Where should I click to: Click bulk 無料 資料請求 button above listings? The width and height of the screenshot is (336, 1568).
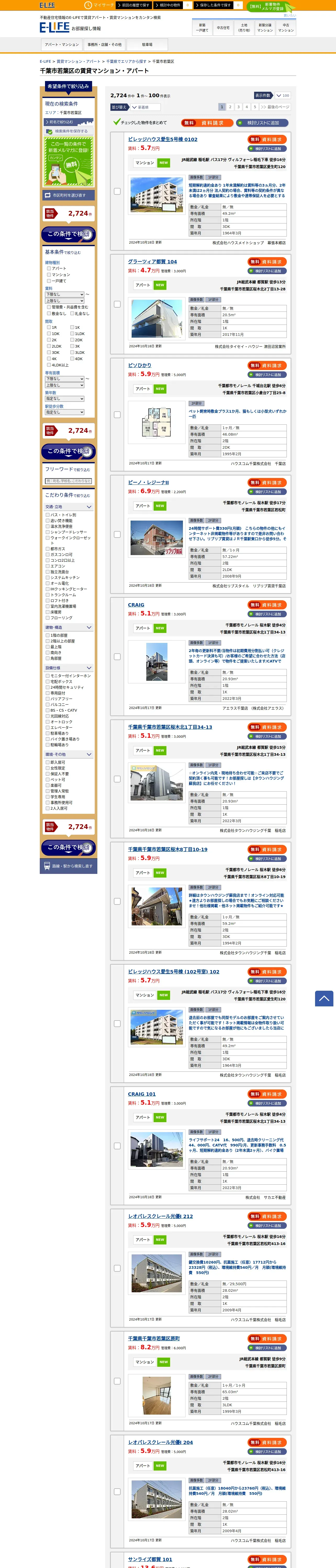(207, 123)
